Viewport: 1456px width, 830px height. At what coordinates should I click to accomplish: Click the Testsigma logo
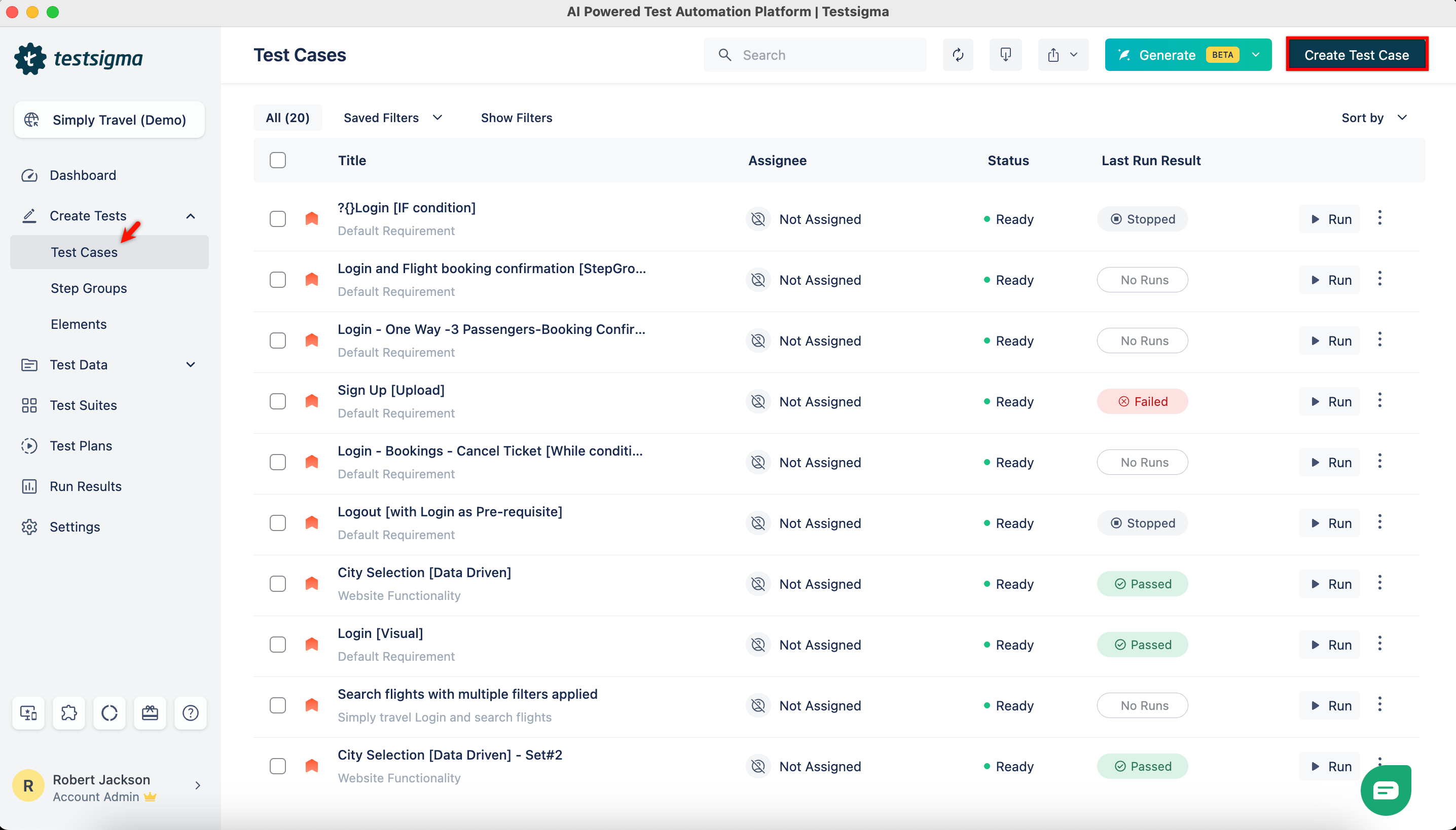79,58
